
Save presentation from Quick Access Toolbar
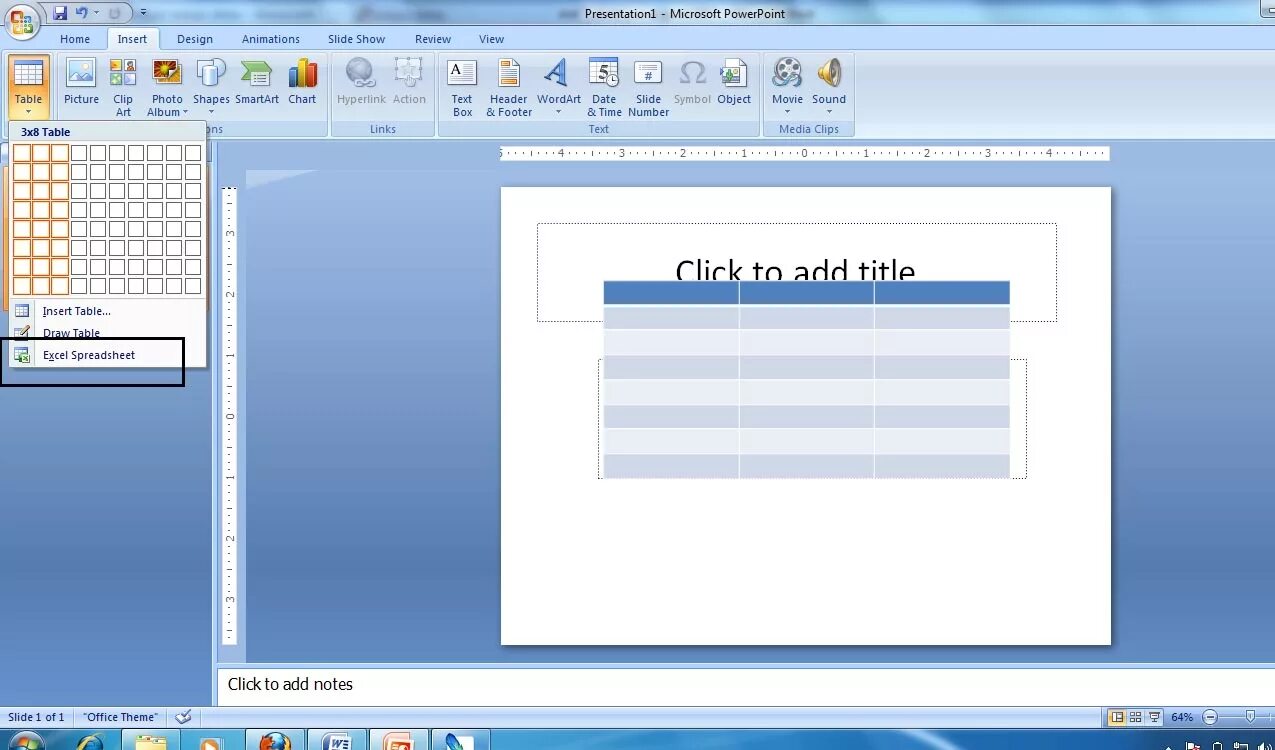(x=60, y=13)
